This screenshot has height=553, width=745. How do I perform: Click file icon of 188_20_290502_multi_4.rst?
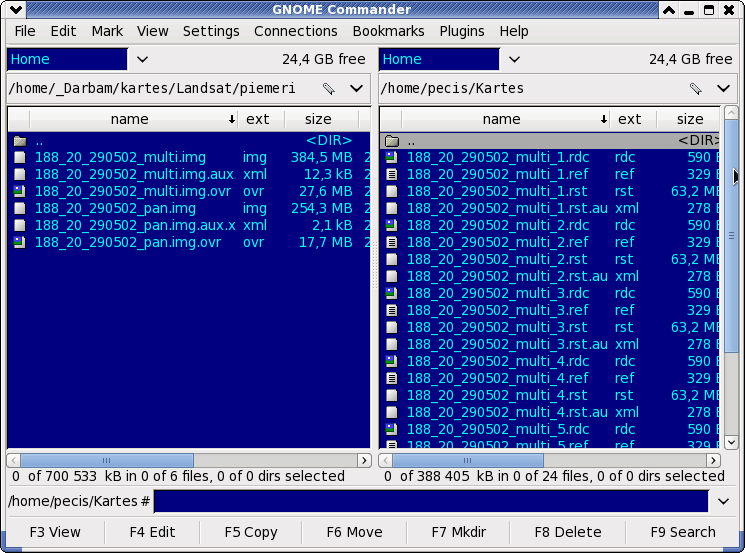[x=392, y=395]
